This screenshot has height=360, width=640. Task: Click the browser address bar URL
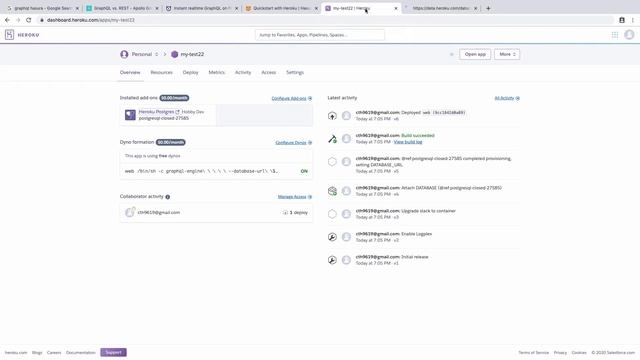click(x=91, y=20)
